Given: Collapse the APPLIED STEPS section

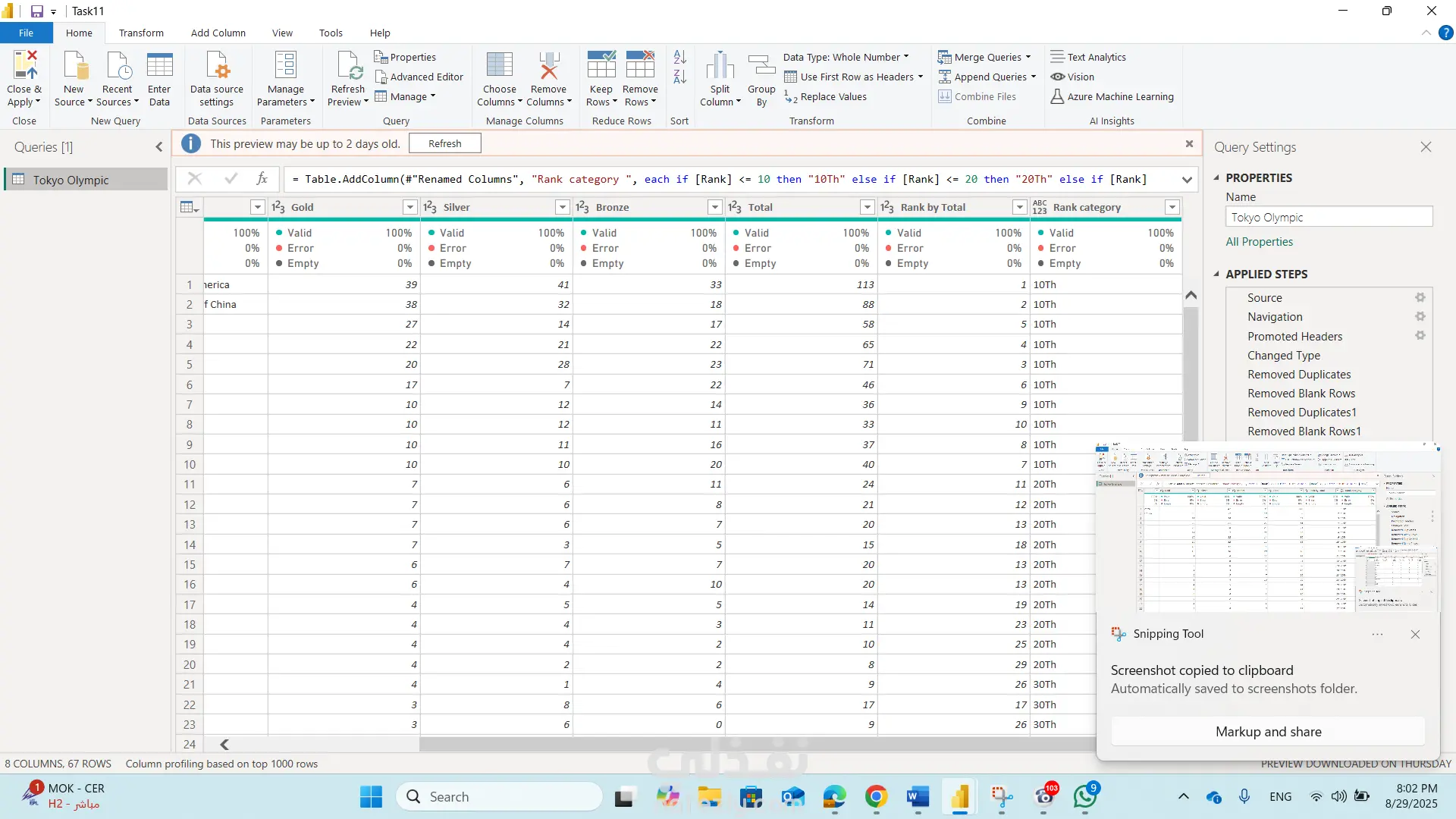Looking at the screenshot, I should point(1216,274).
